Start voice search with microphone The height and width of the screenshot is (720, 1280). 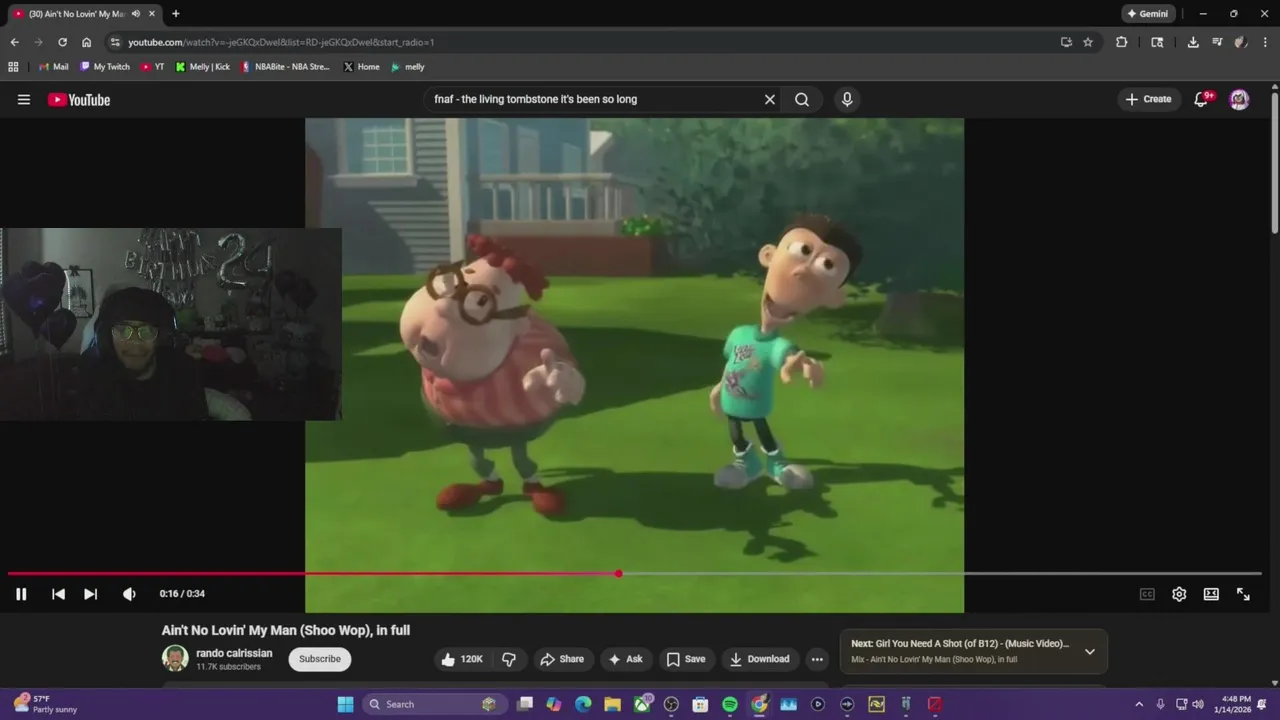tap(847, 99)
